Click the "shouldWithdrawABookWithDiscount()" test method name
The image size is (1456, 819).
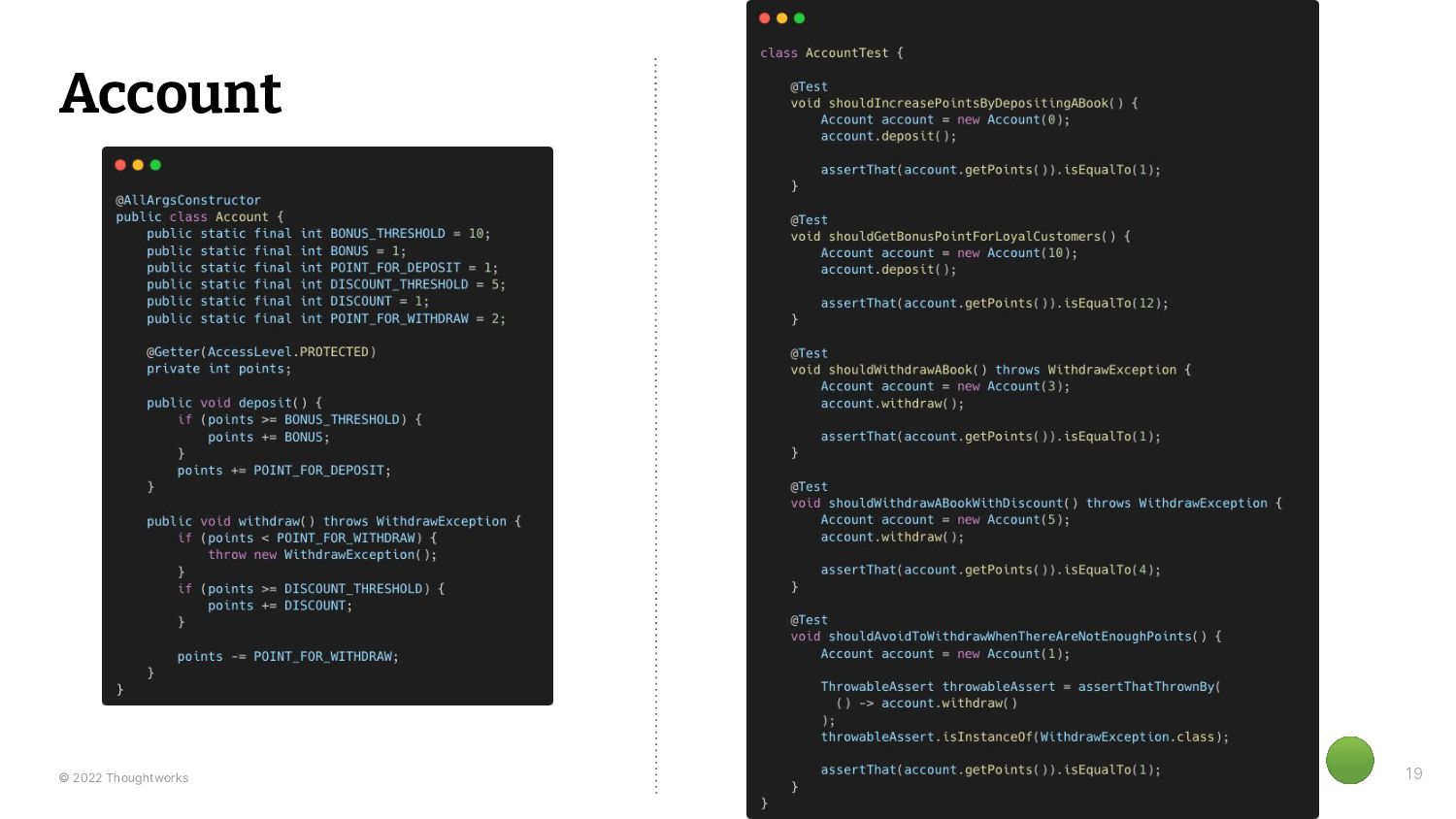tap(953, 504)
